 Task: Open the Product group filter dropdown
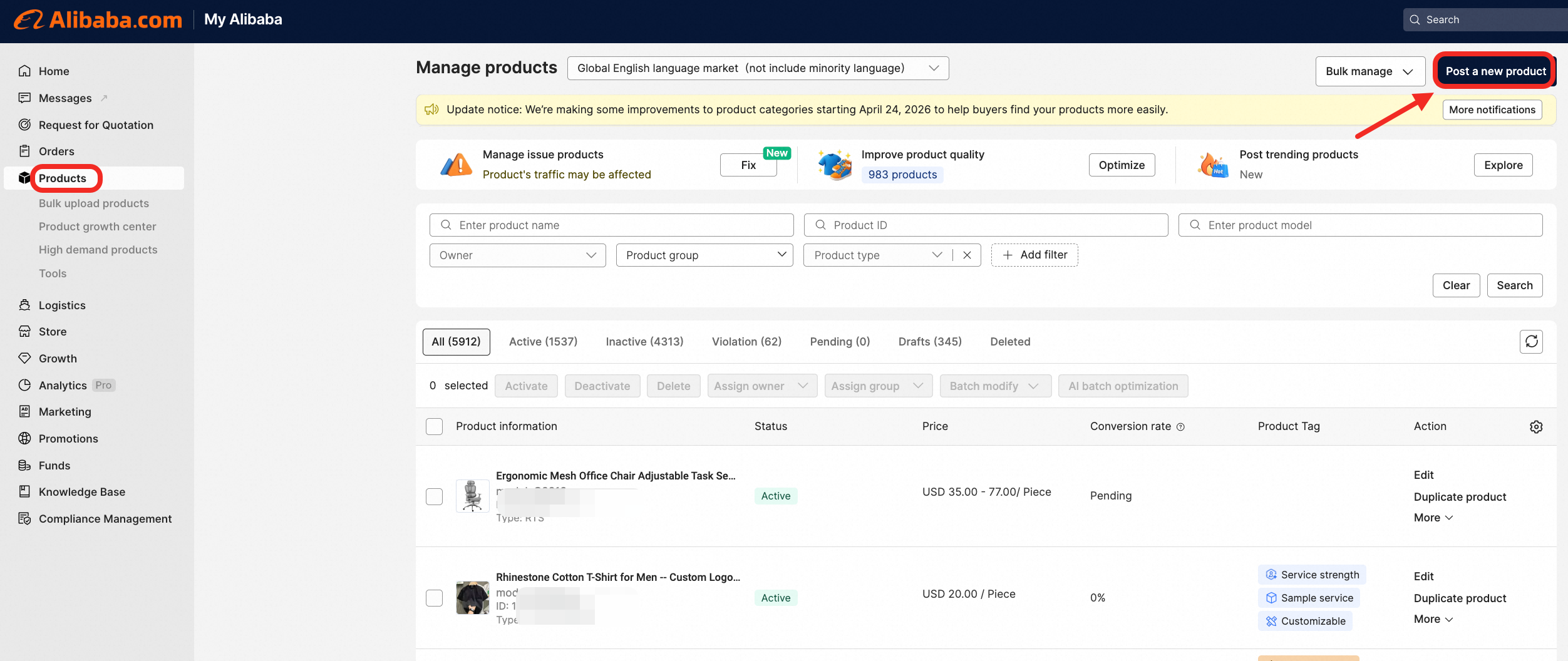point(704,255)
